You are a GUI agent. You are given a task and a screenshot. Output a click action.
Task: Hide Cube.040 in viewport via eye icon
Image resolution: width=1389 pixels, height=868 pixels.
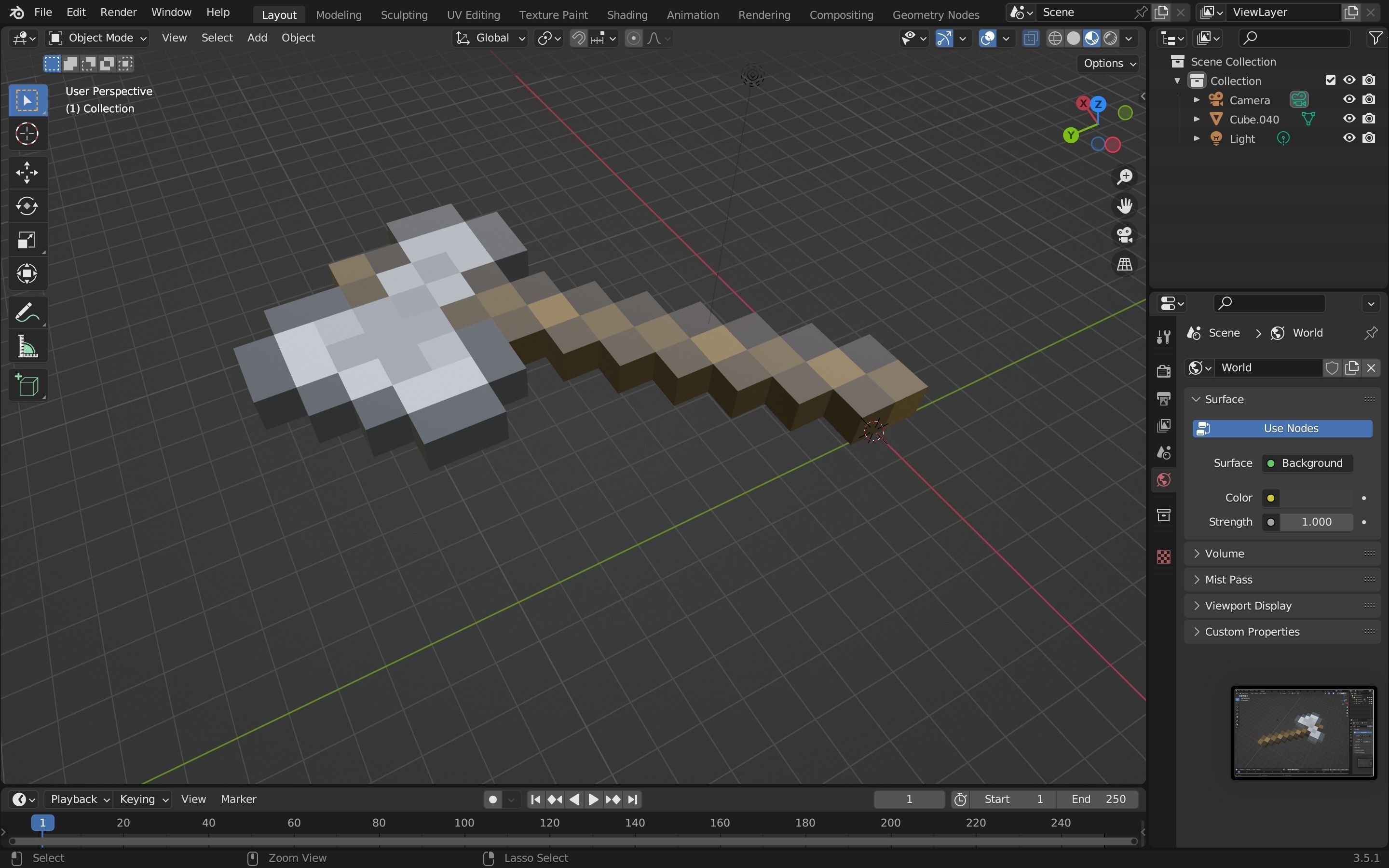1349,119
